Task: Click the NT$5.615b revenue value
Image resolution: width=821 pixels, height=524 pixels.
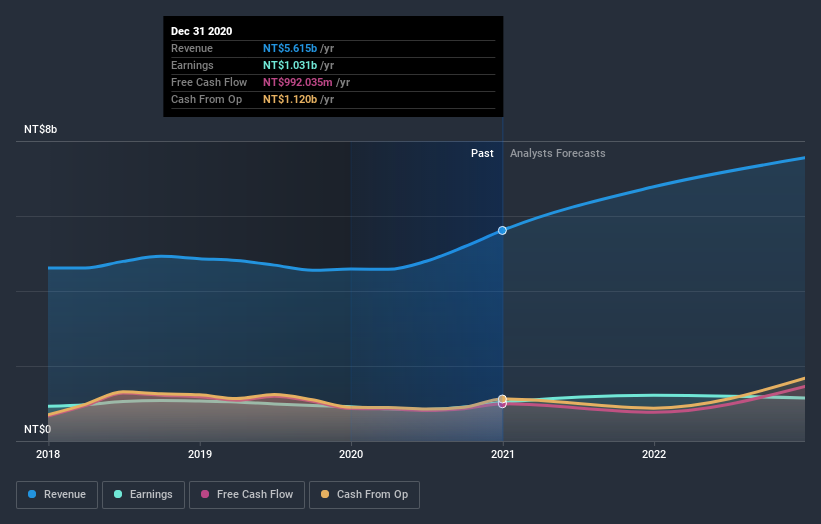Action: [x=290, y=48]
